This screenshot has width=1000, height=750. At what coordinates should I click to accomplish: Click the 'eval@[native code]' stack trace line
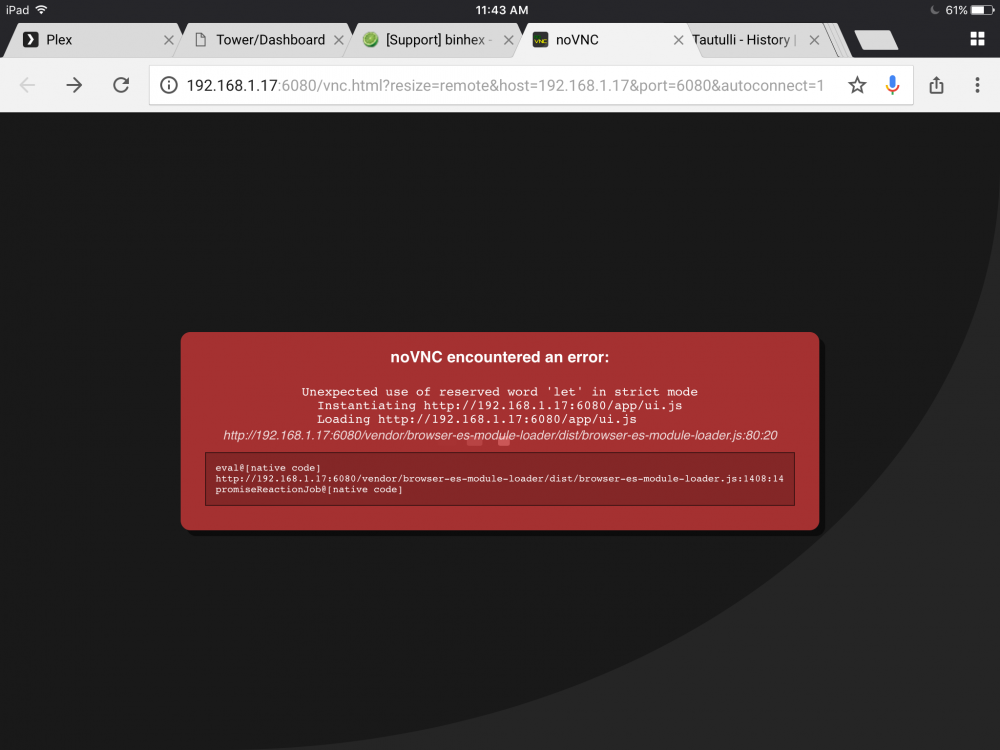coord(268,468)
